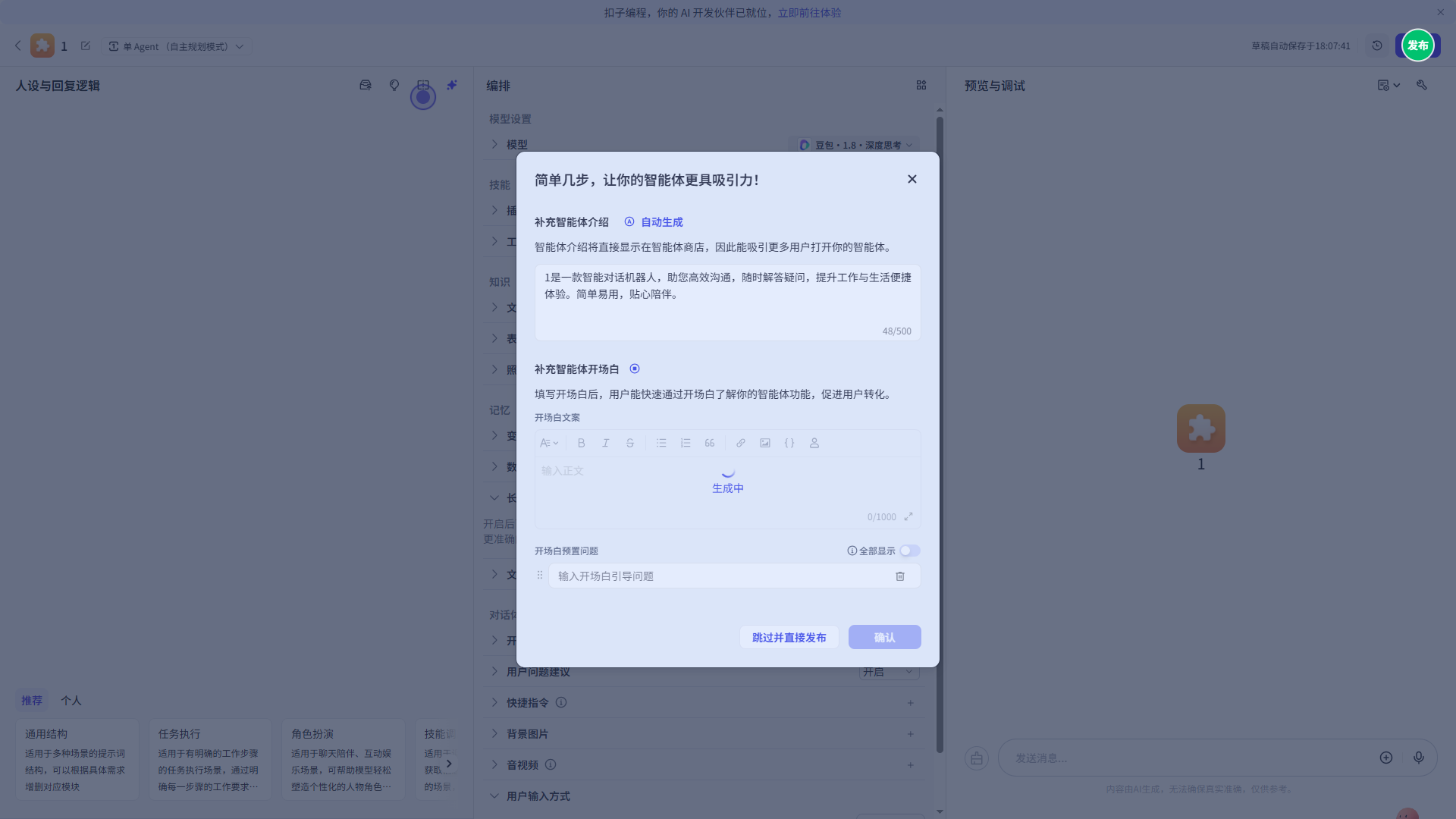Insert an image into the opening text
This screenshot has width=1456, height=819.
click(764, 443)
